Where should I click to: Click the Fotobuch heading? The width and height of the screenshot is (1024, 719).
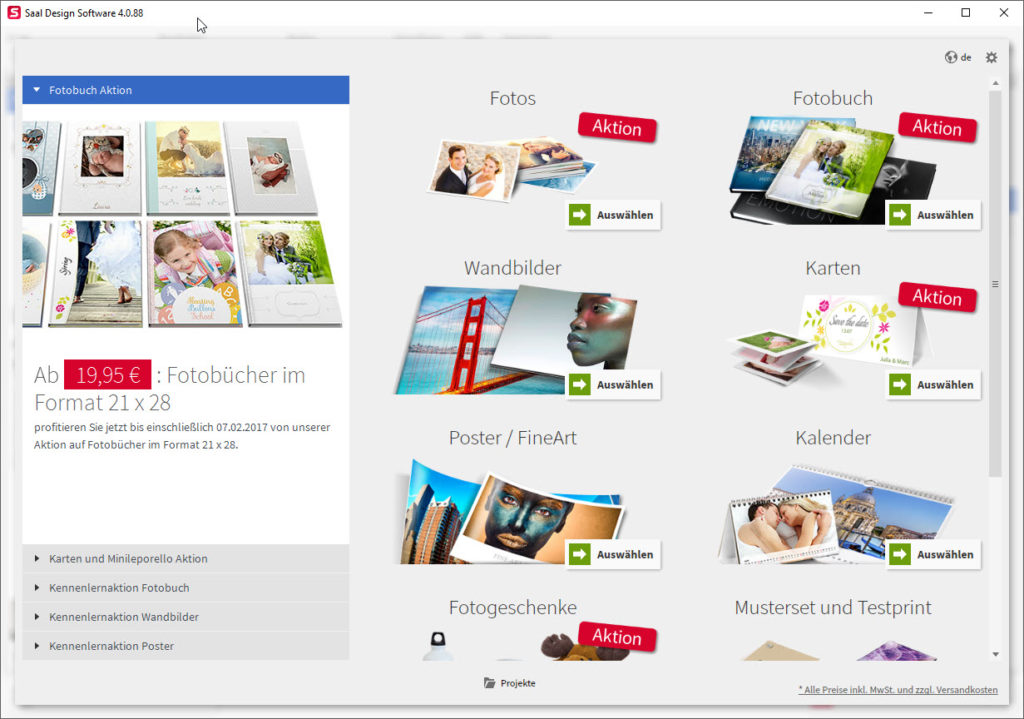[833, 98]
